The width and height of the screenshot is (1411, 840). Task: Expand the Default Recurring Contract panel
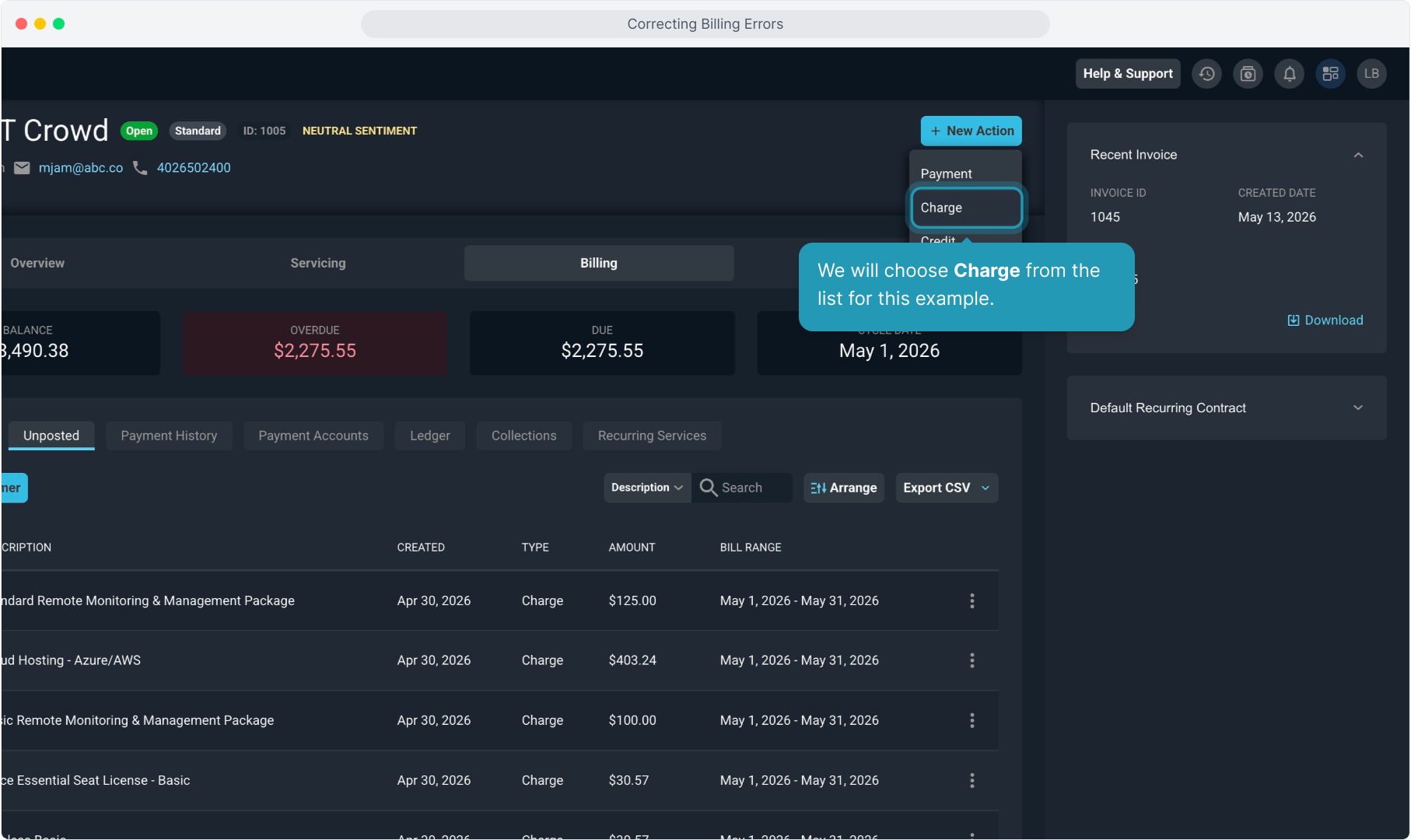click(1358, 408)
